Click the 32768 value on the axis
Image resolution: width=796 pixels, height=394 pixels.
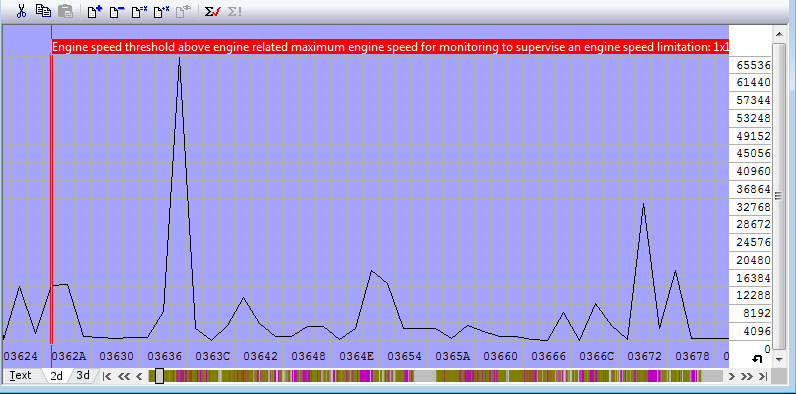coord(754,207)
